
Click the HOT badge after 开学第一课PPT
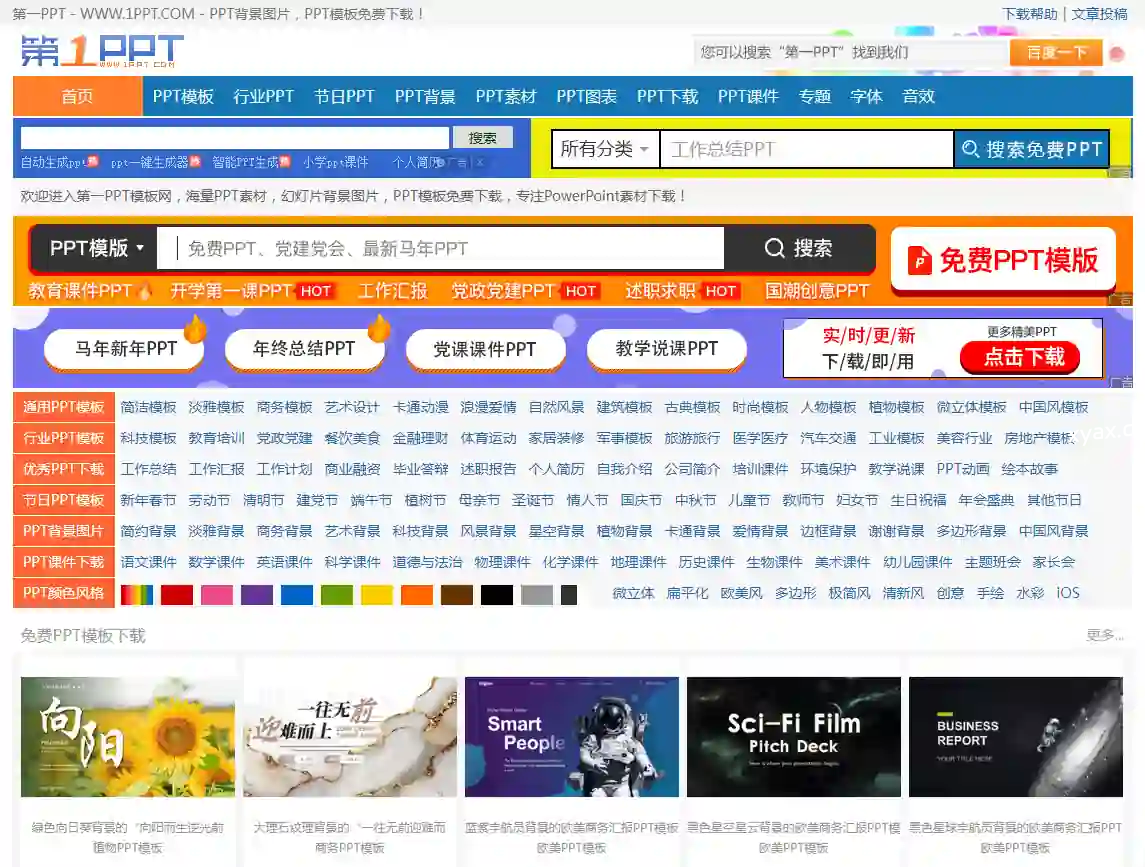pyautogui.click(x=316, y=291)
